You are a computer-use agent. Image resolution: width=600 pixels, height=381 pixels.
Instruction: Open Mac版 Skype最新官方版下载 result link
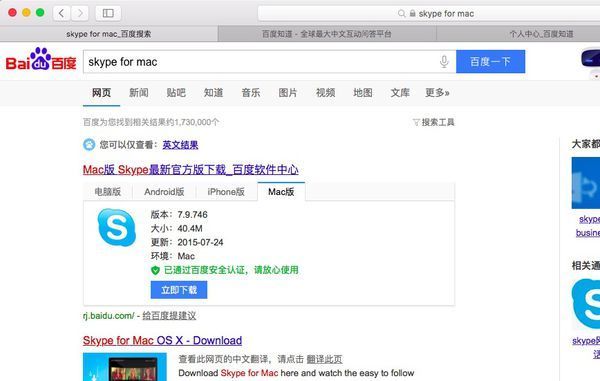191,169
